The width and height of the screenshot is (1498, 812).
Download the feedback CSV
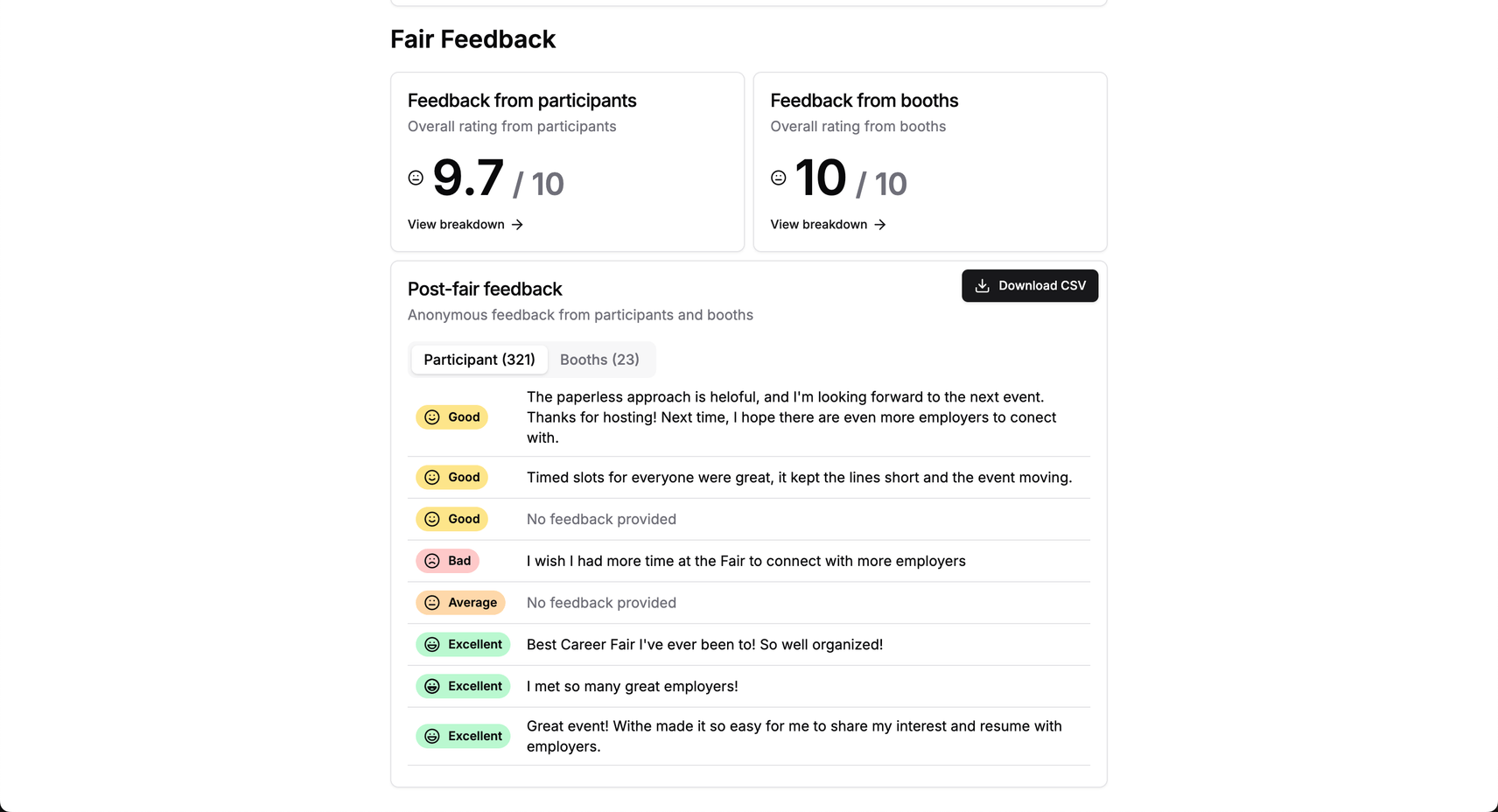[1030, 286]
